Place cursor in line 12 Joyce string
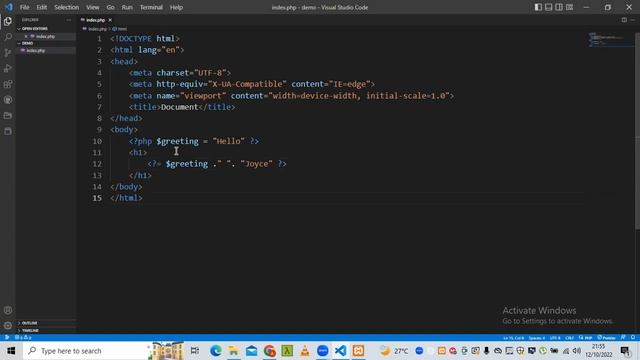Screen dimensions: 640x360 256,164
